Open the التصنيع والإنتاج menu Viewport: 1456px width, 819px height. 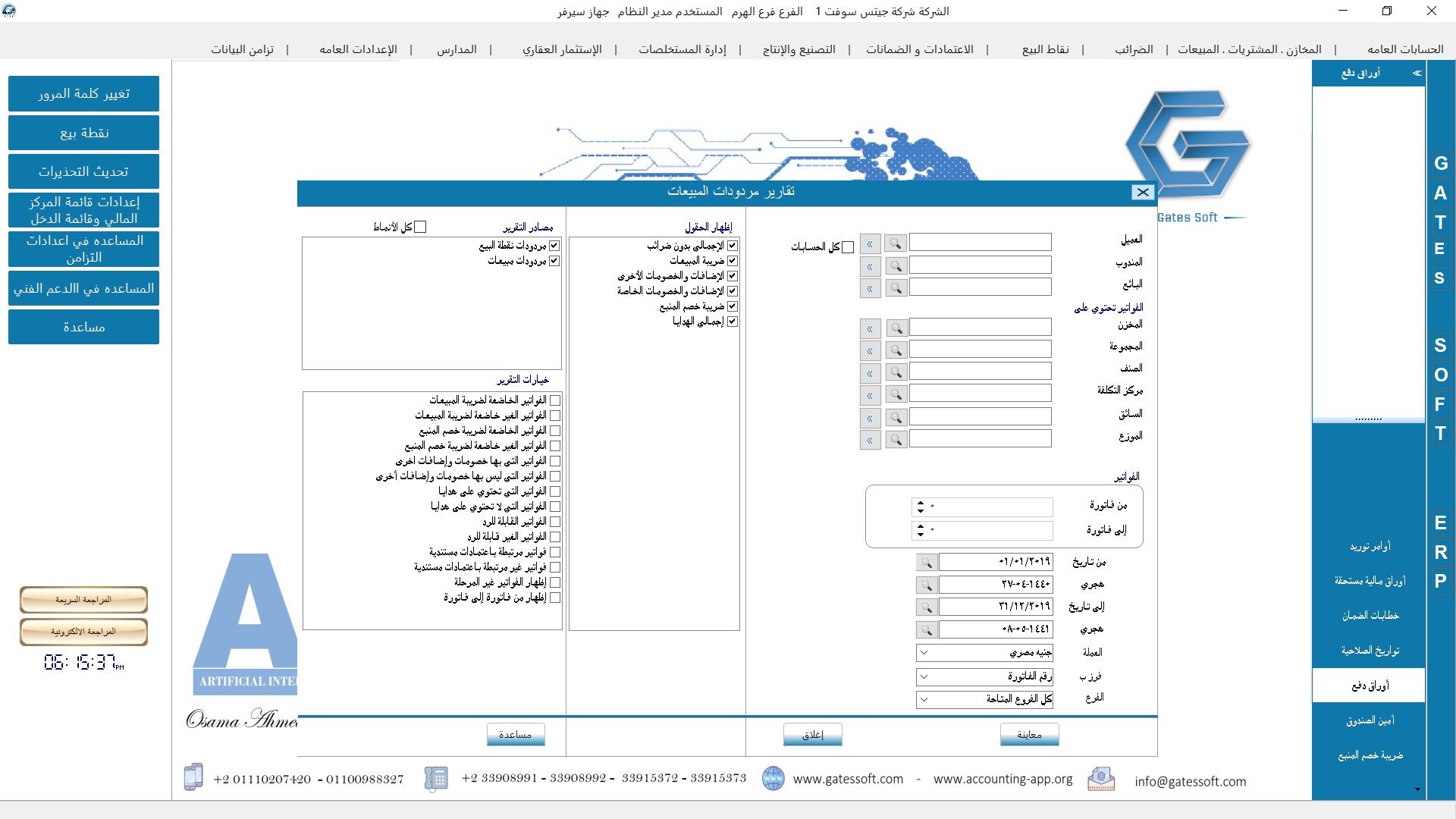(x=799, y=49)
